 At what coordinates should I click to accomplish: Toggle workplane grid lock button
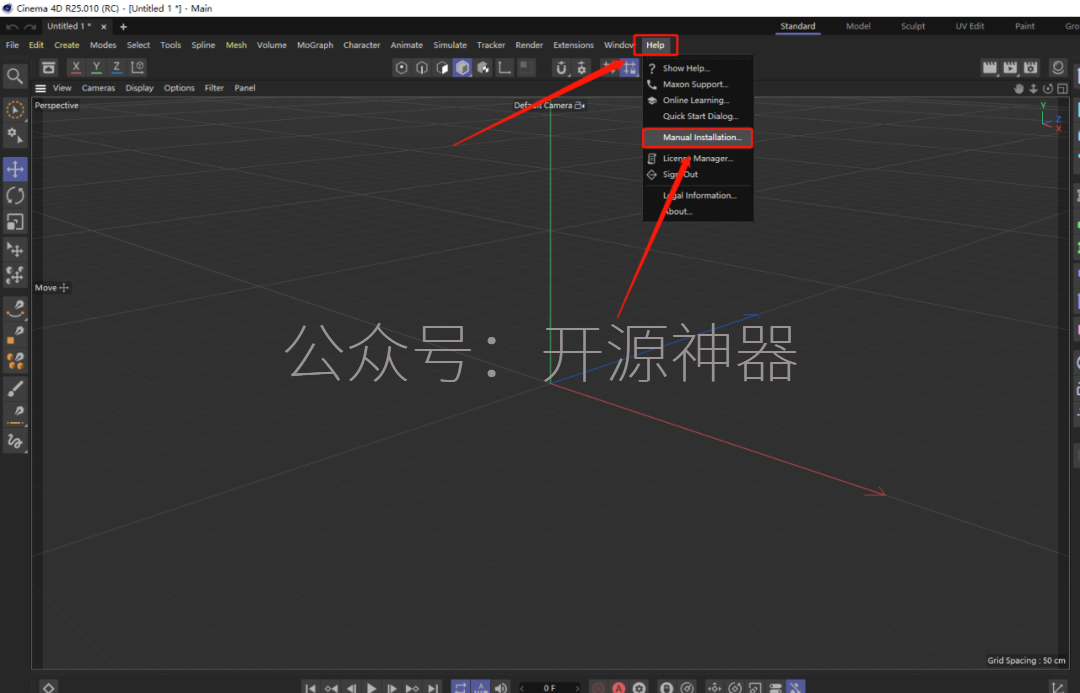point(630,68)
